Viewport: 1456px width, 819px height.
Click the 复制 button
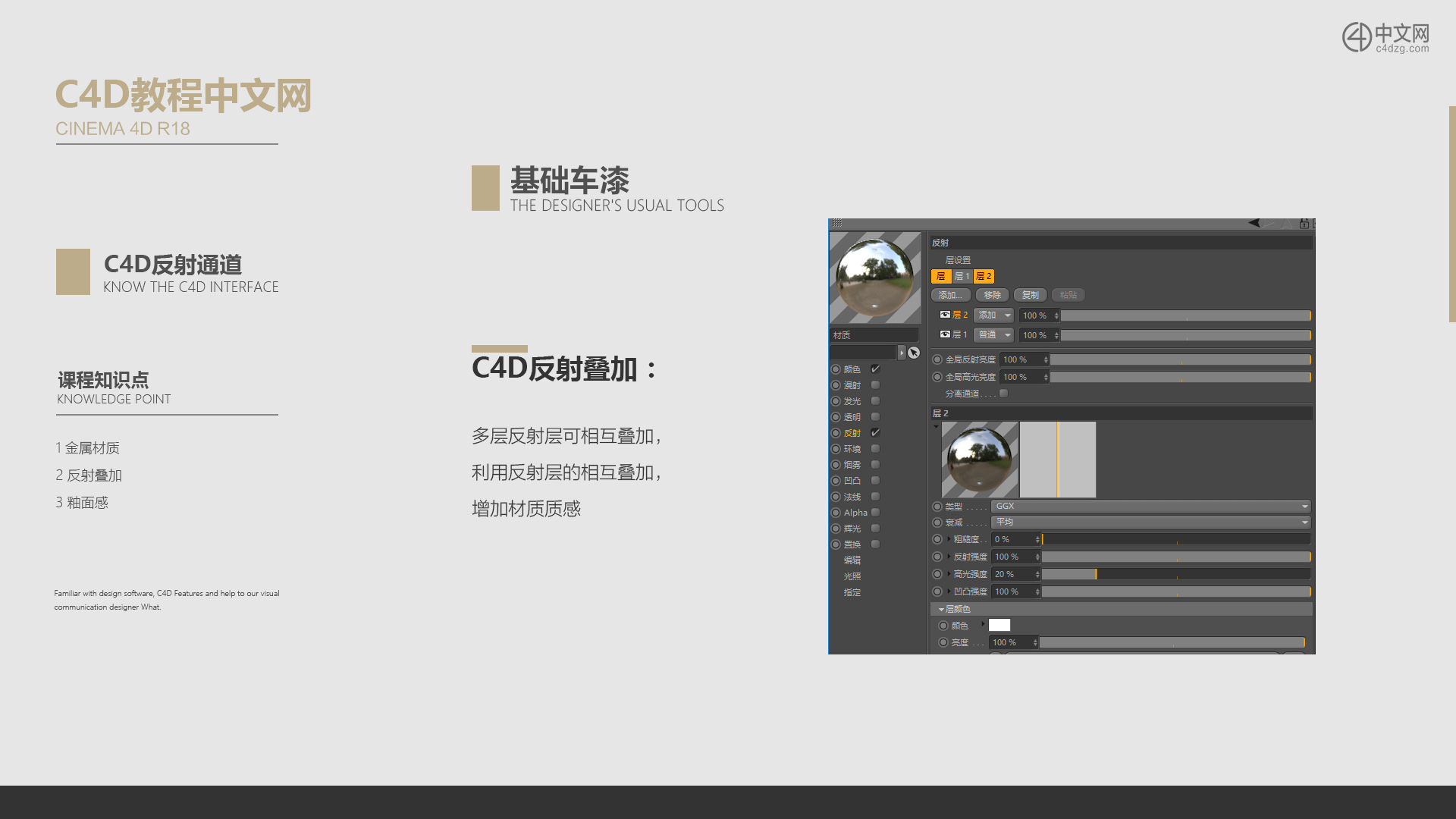click(1031, 295)
